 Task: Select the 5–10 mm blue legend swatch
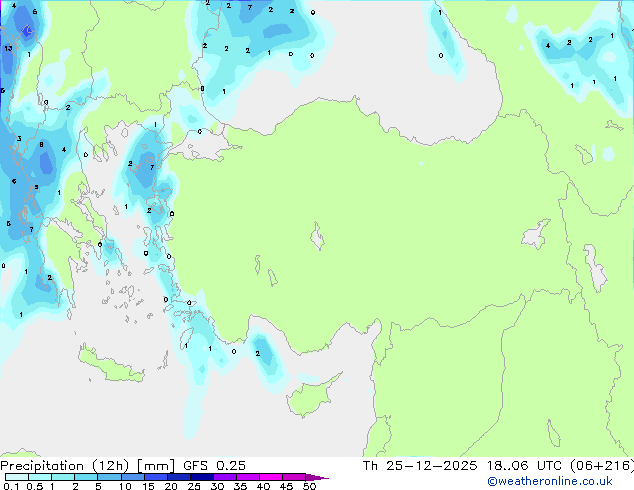[x=109, y=477]
